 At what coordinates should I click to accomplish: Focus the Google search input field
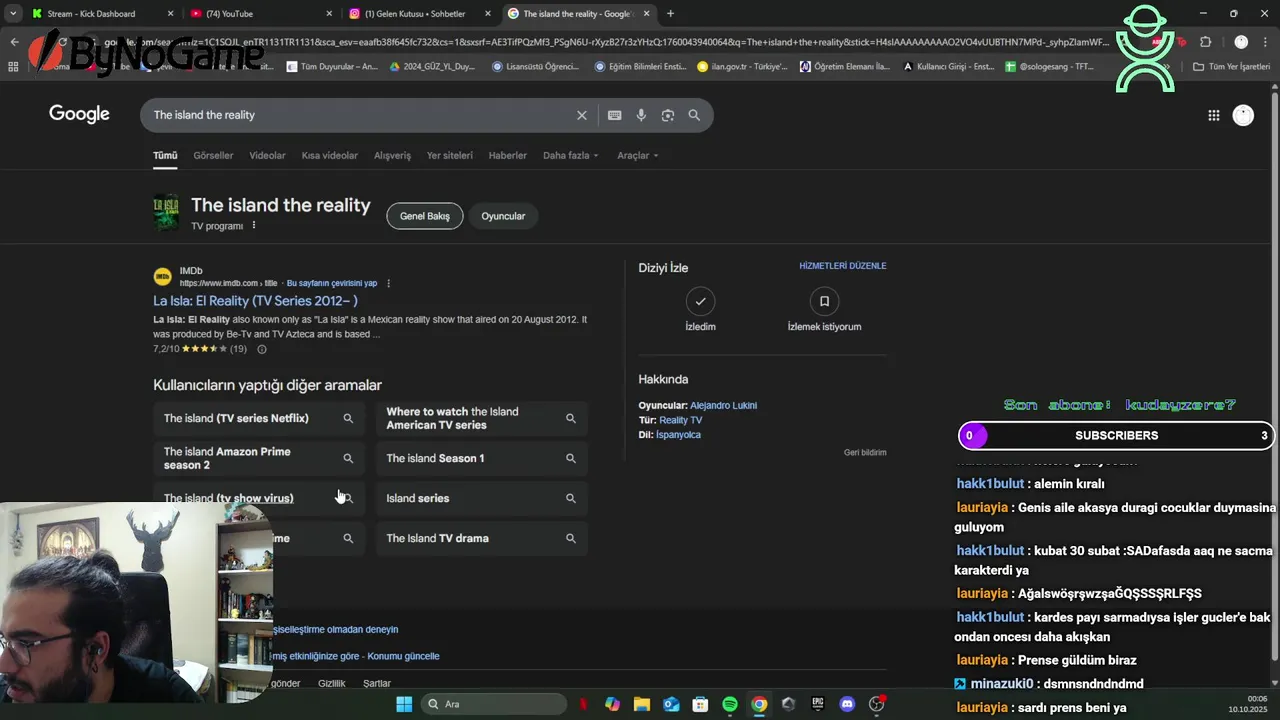pyautogui.click(x=360, y=115)
